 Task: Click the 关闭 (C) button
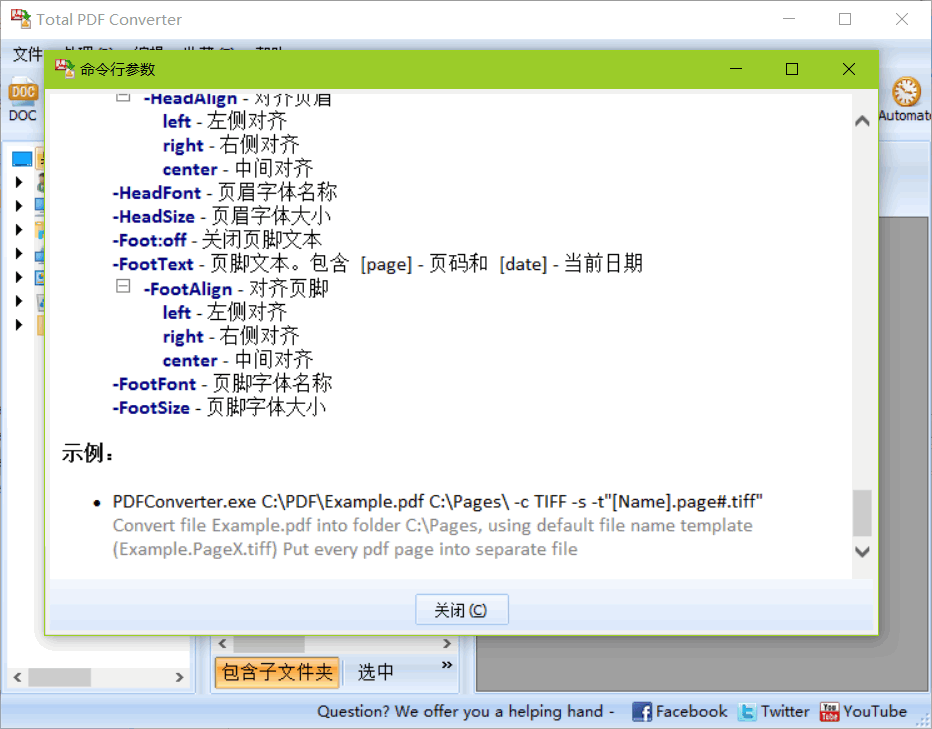(461, 609)
